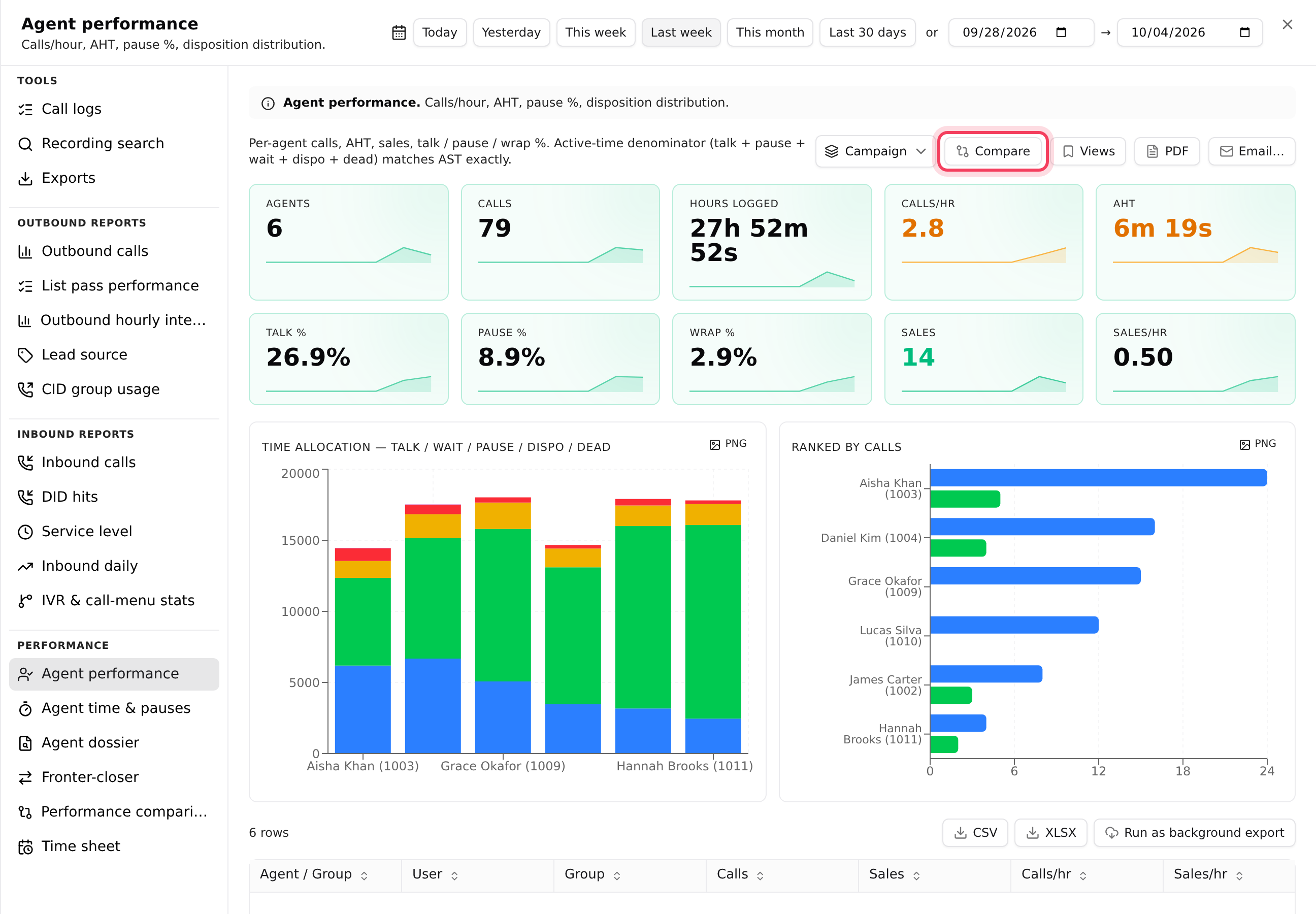The image size is (1316, 914).
Task: Click the Agent dossier document icon
Action: (x=25, y=743)
